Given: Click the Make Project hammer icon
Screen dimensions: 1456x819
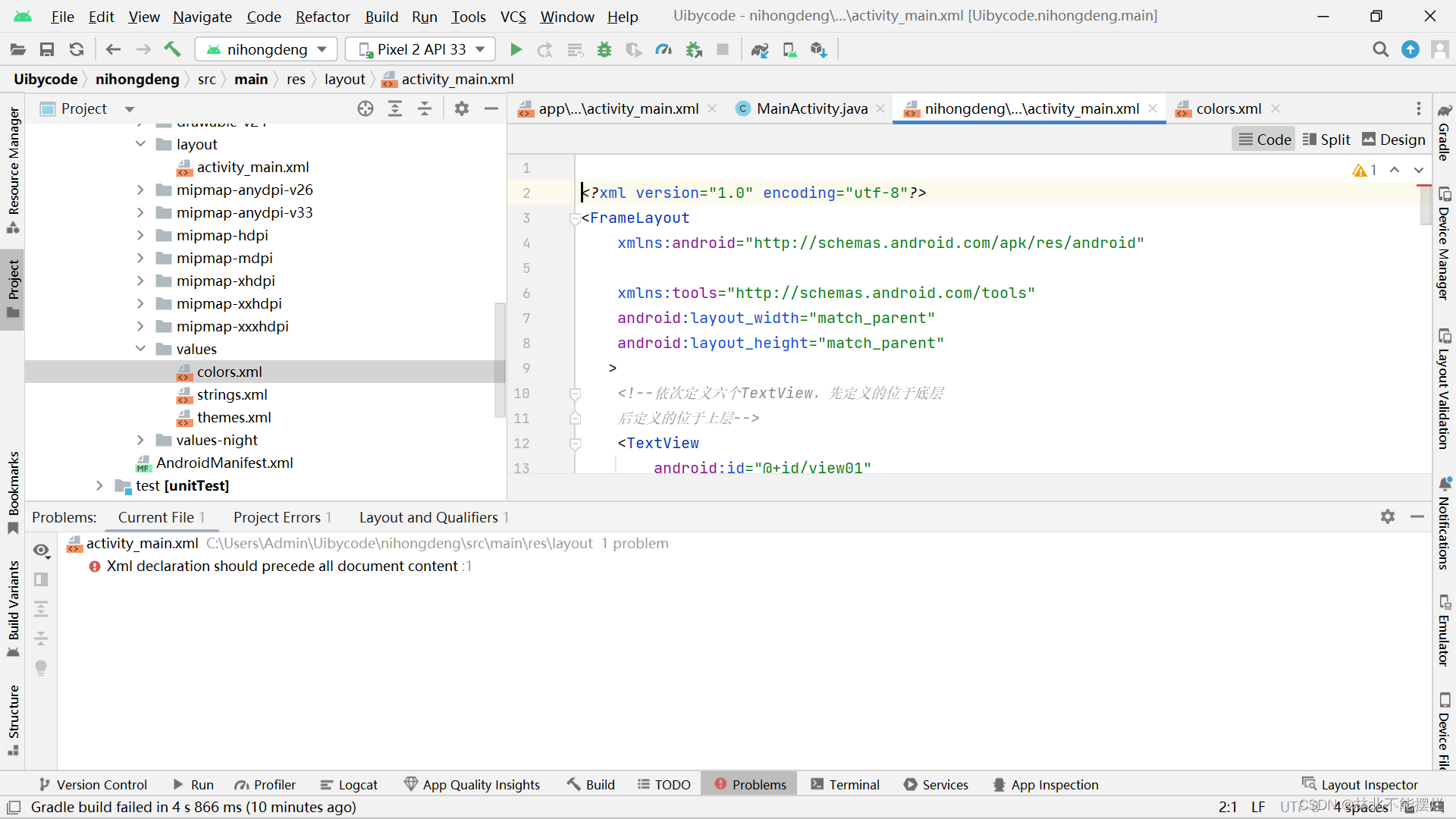Looking at the screenshot, I should click(x=173, y=50).
